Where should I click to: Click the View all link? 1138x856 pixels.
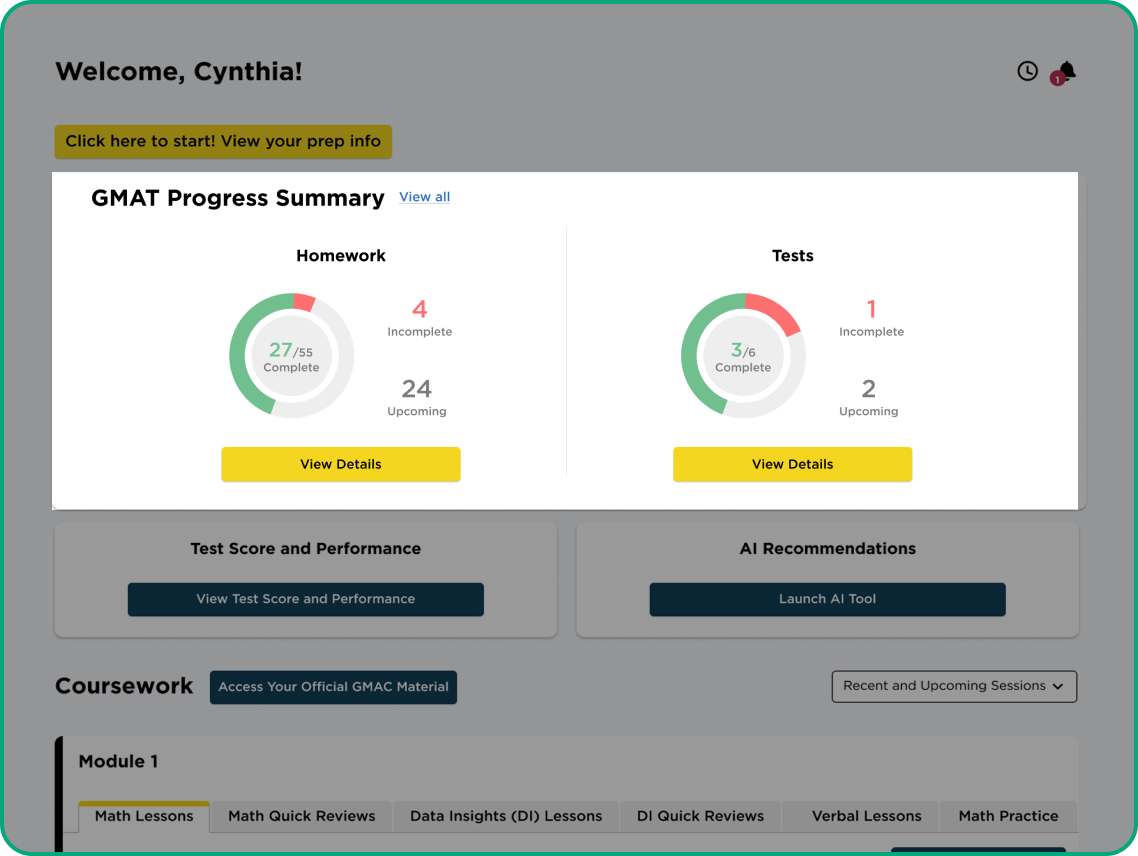pyautogui.click(x=424, y=197)
